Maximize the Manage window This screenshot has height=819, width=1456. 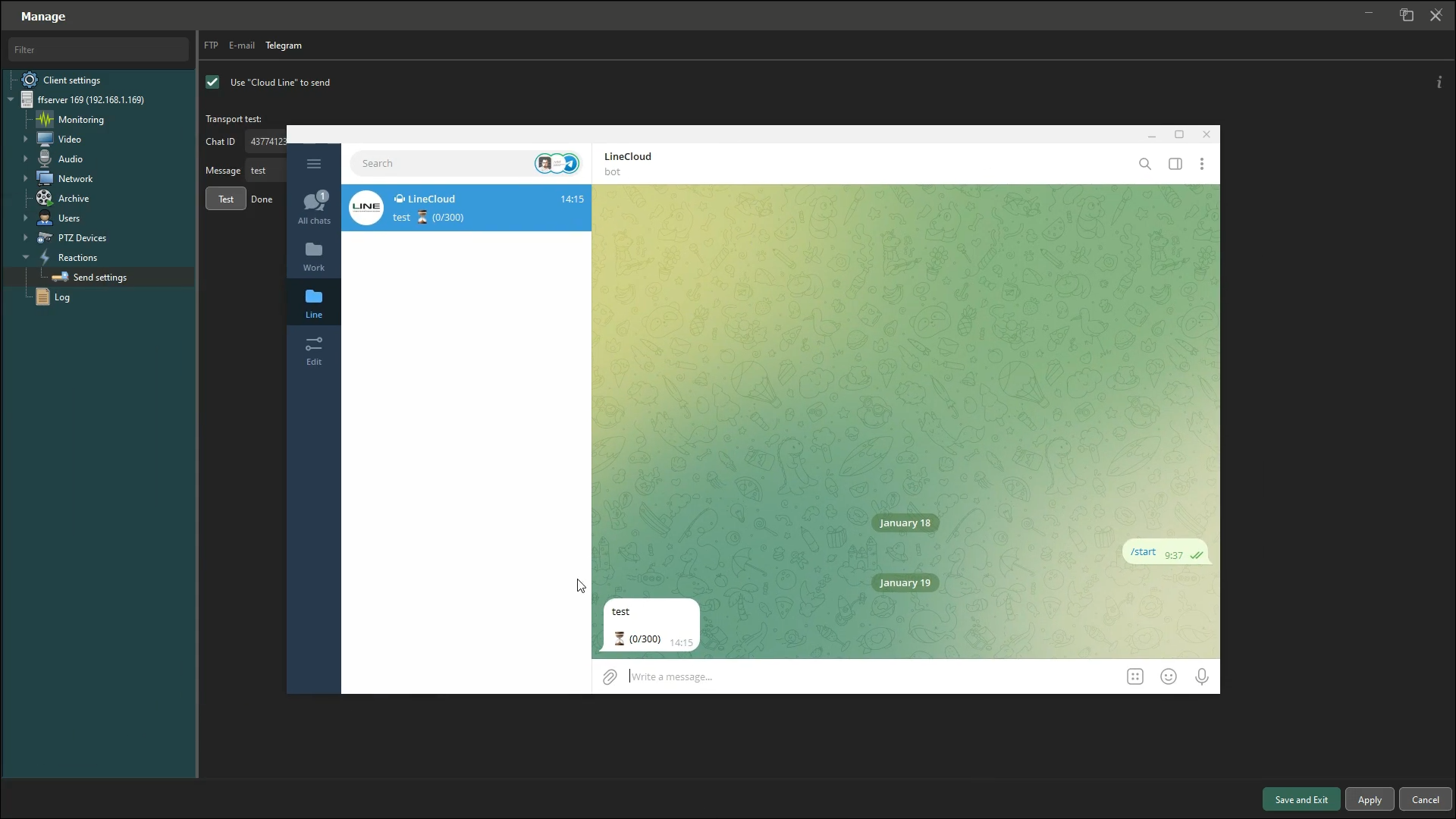[x=1407, y=15]
